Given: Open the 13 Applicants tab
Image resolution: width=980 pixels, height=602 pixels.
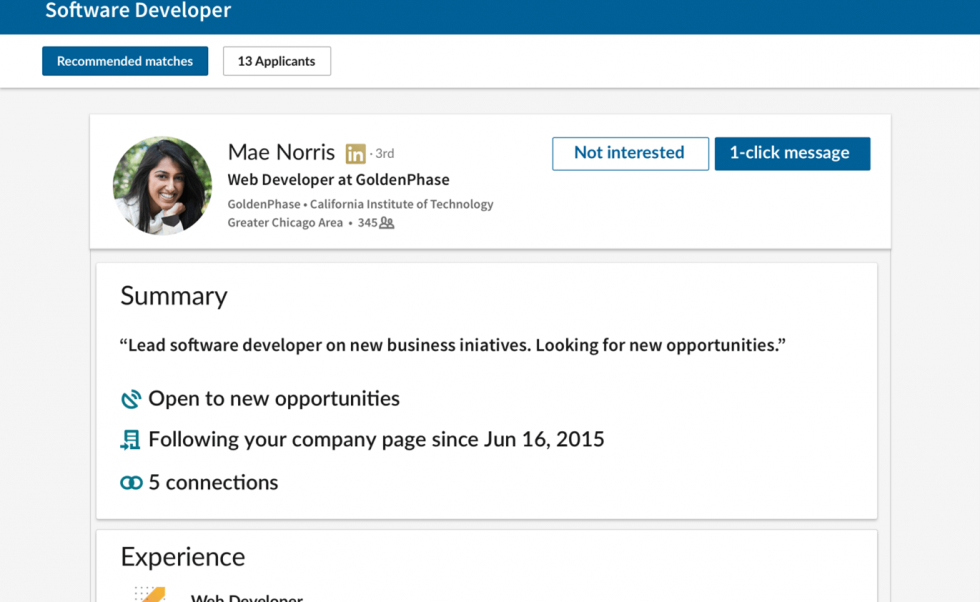Looking at the screenshot, I should click(x=276, y=61).
